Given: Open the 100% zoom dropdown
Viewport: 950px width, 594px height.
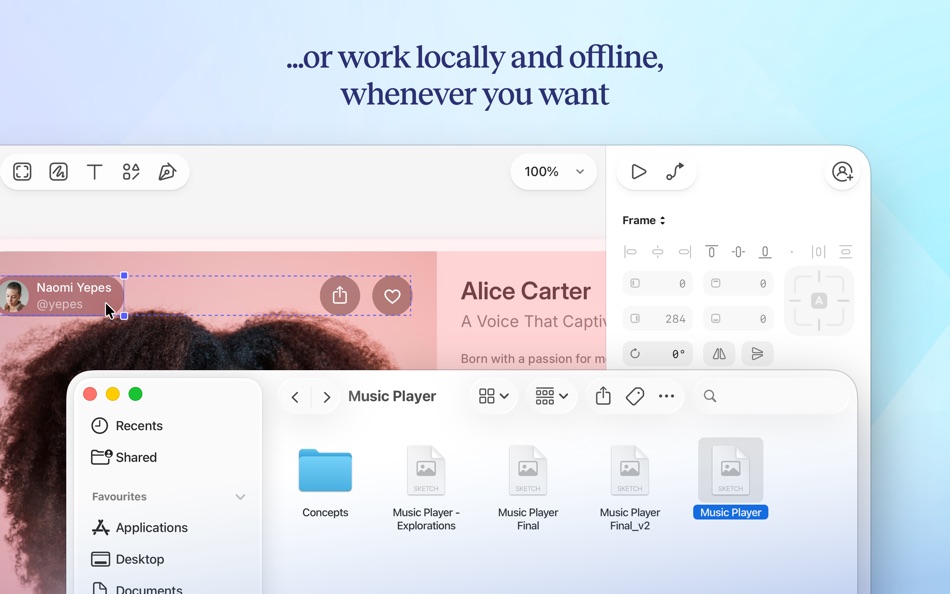Looking at the screenshot, I should 553,171.
